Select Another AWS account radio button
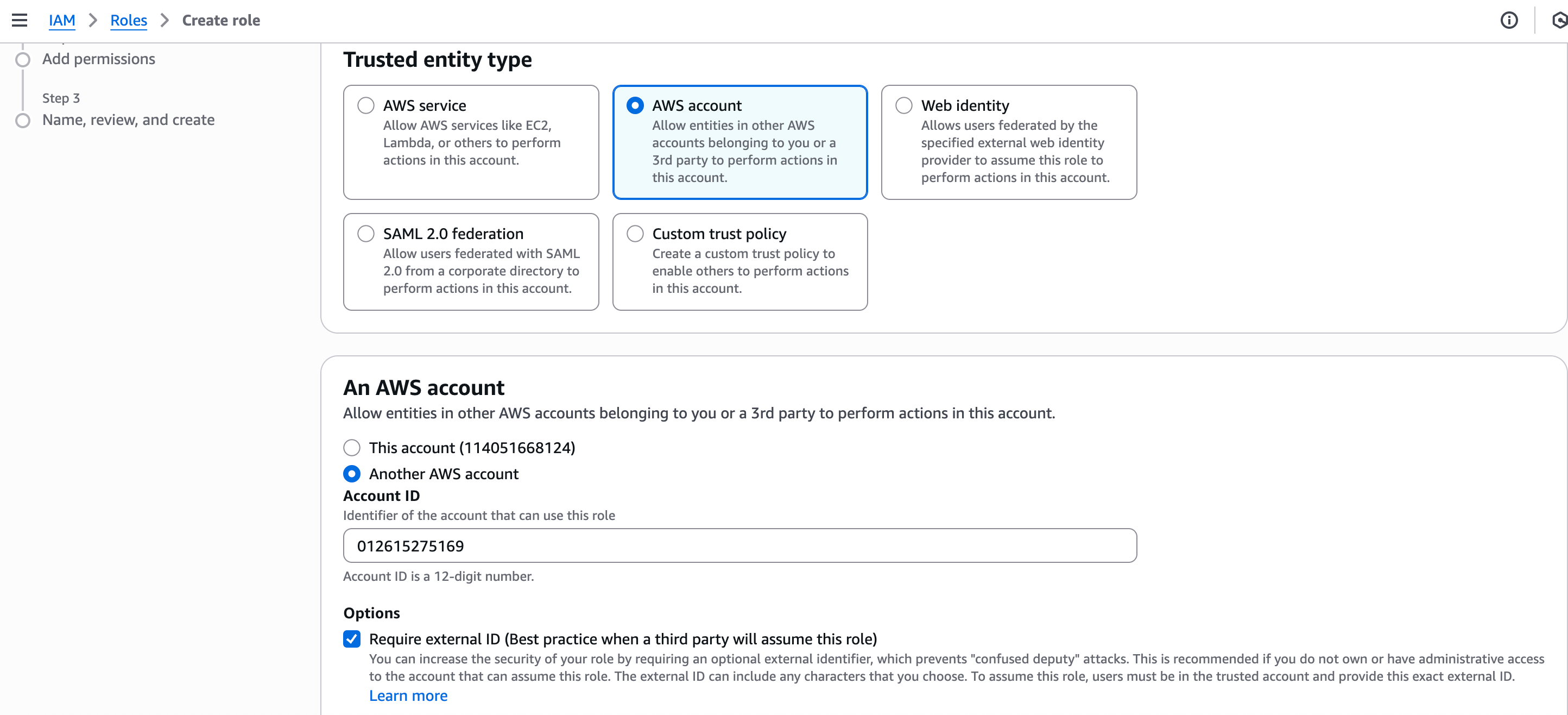This screenshot has width=1568, height=715. pyautogui.click(x=352, y=474)
